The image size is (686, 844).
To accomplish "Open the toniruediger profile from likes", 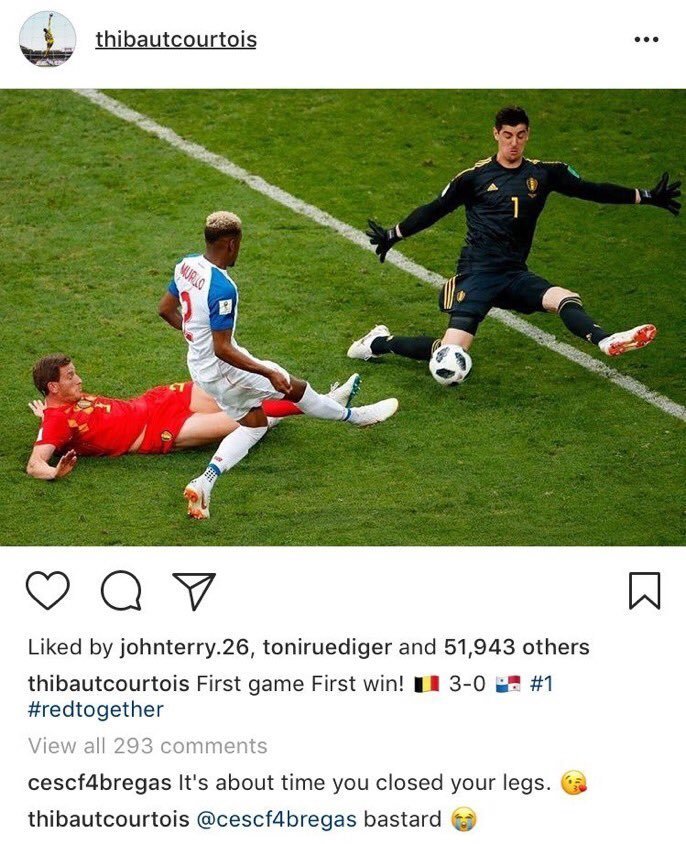I will click(x=327, y=647).
